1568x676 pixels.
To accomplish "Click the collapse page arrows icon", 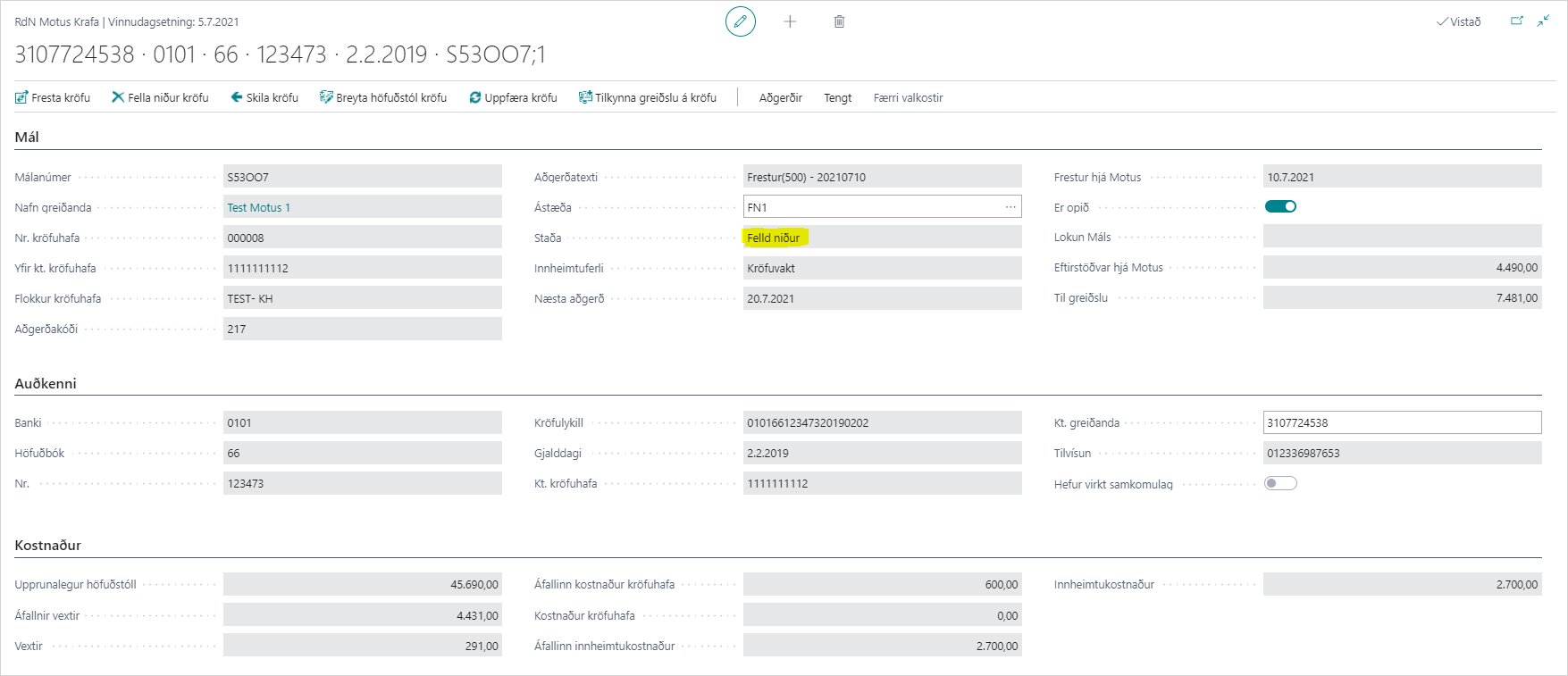I will coord(1543,21).
